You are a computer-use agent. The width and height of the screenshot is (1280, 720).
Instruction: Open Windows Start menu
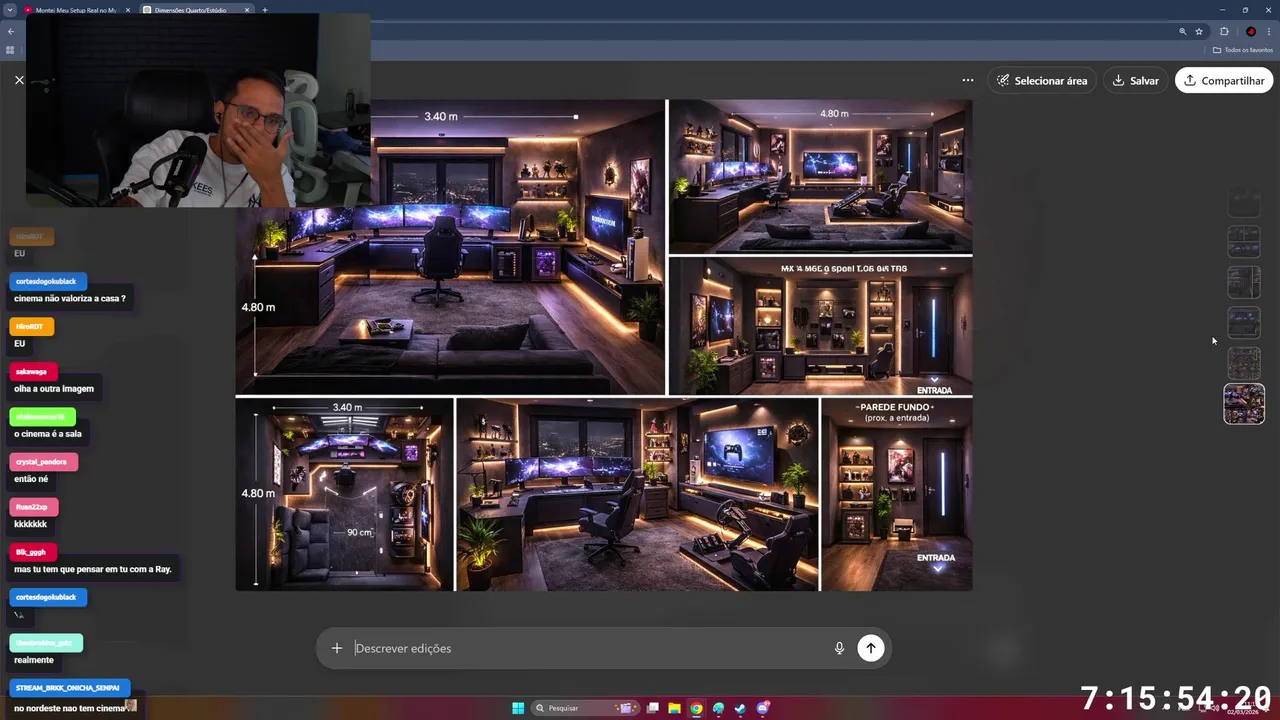(x=518, y=708)
